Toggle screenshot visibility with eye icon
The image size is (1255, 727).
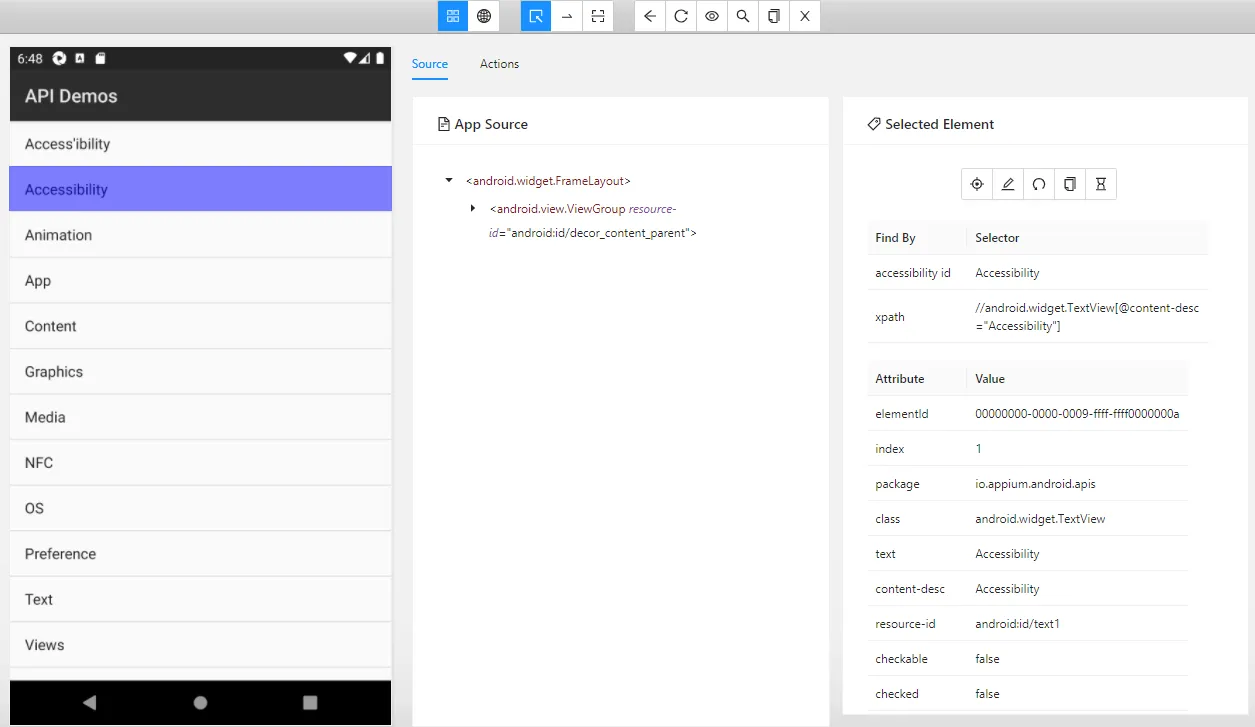tap(712, 16)
